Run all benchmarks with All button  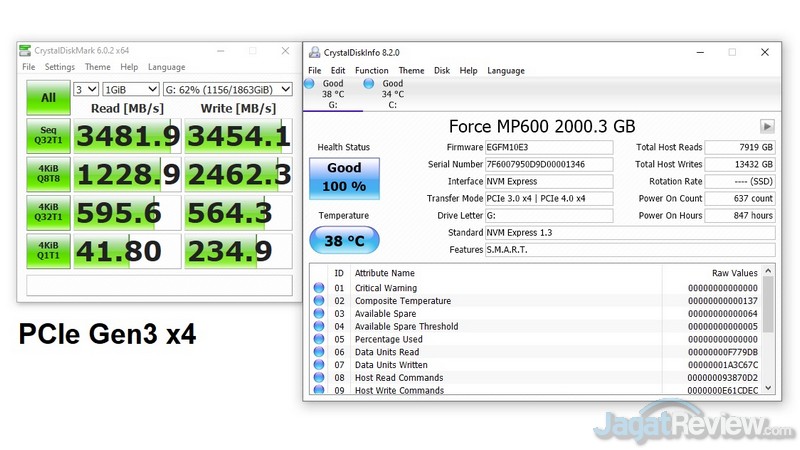point(48,97)
